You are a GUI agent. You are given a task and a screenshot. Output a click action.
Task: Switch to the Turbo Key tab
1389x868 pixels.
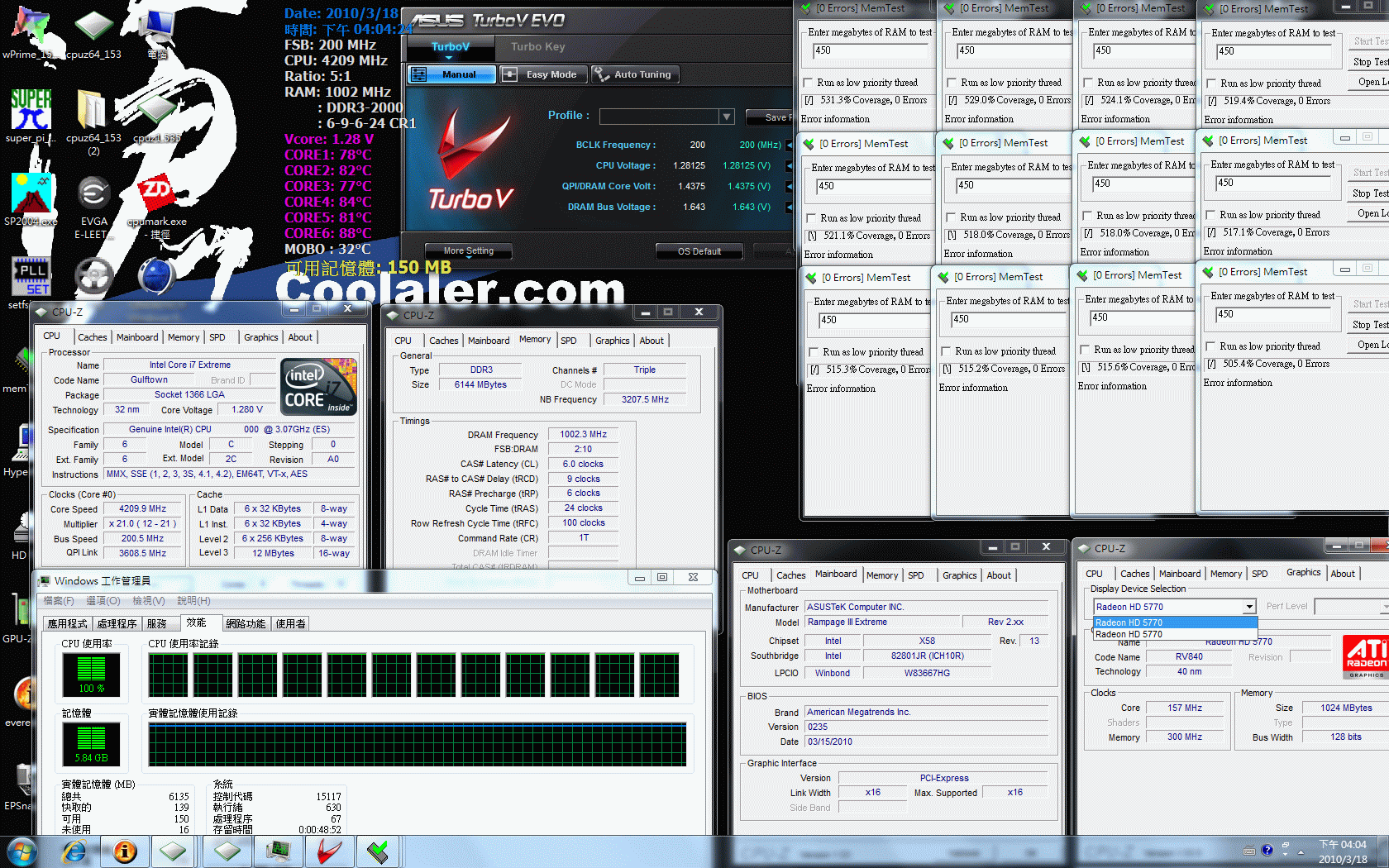pos(537,47)
